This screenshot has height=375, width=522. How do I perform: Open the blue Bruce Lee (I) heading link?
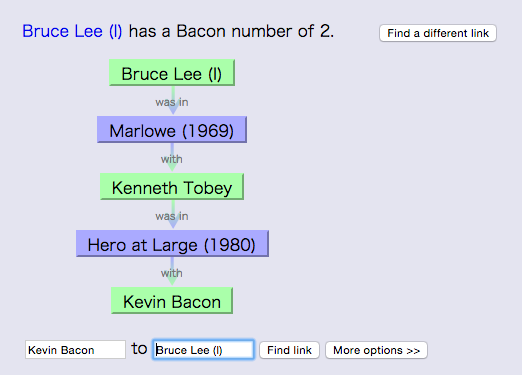tap(72, 31)
